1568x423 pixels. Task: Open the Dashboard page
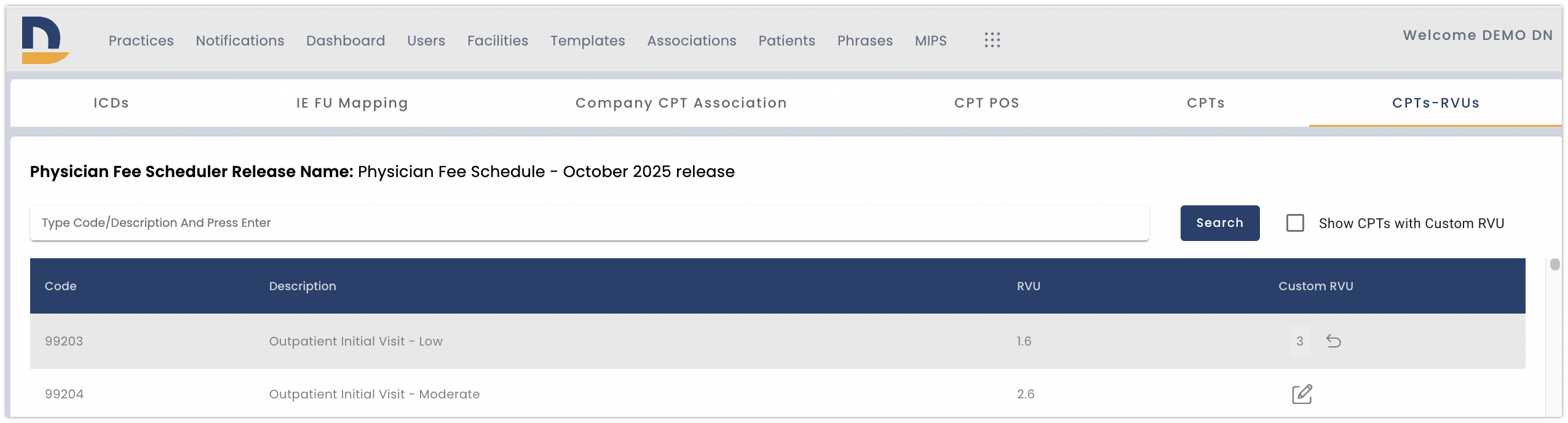pyautogui.click(x=346, y=41)
